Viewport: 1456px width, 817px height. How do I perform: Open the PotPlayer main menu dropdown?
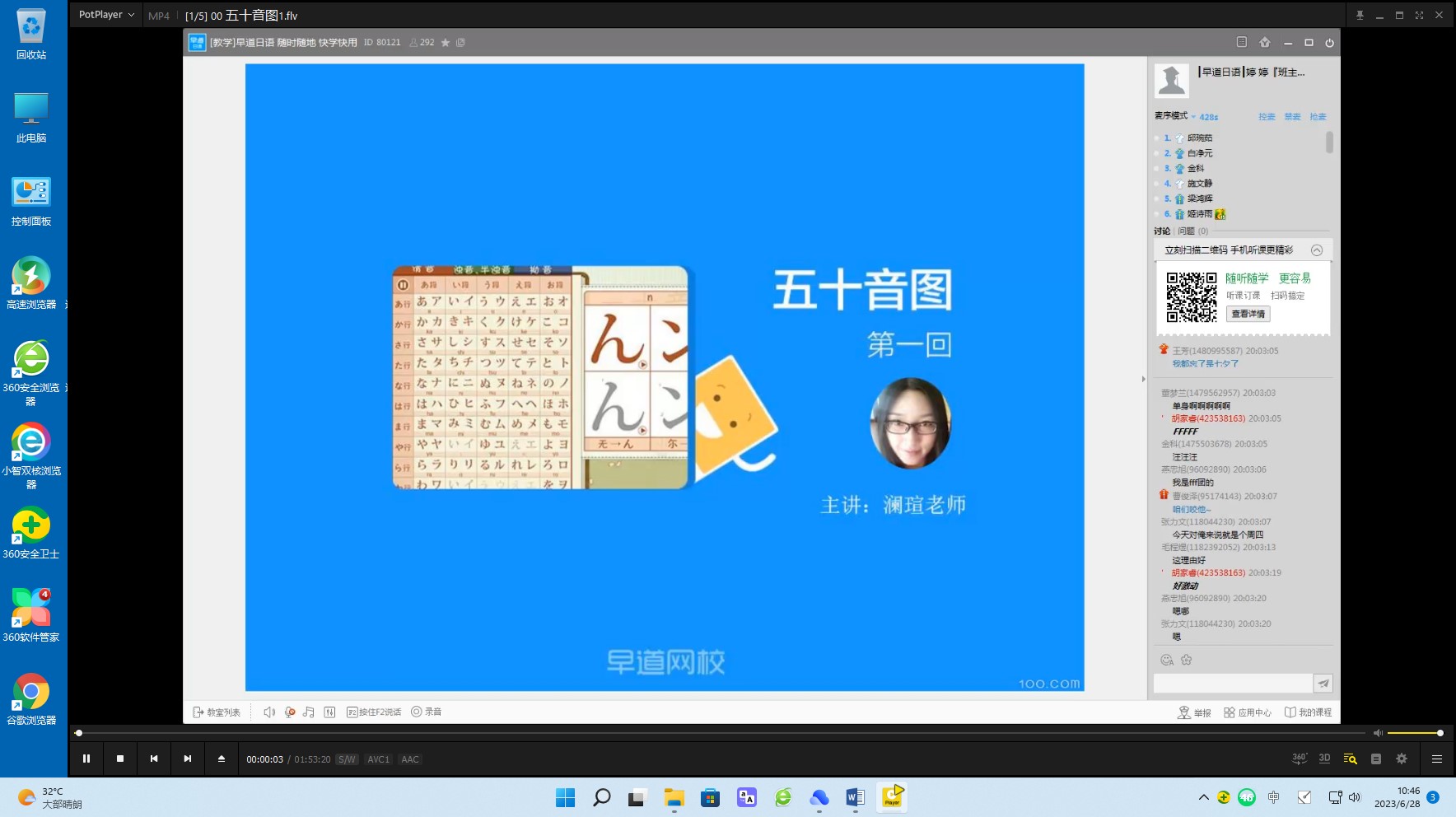106,15
